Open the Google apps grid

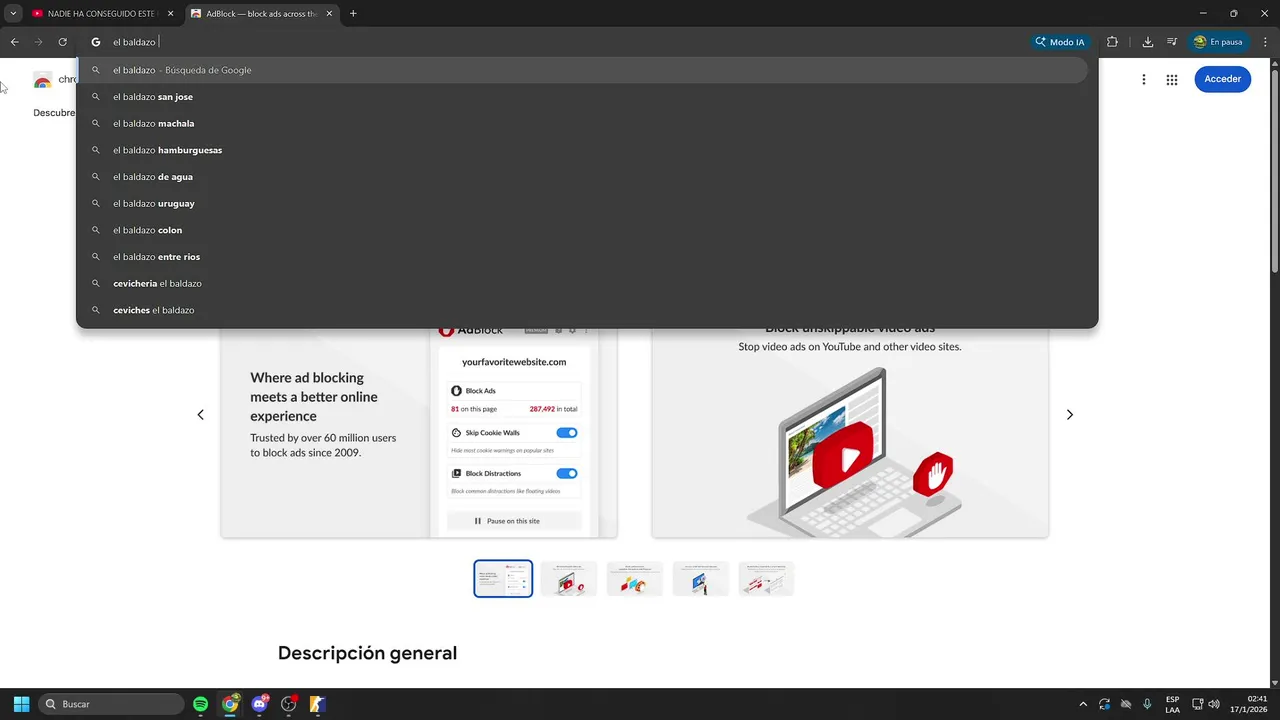[1172, 79]
